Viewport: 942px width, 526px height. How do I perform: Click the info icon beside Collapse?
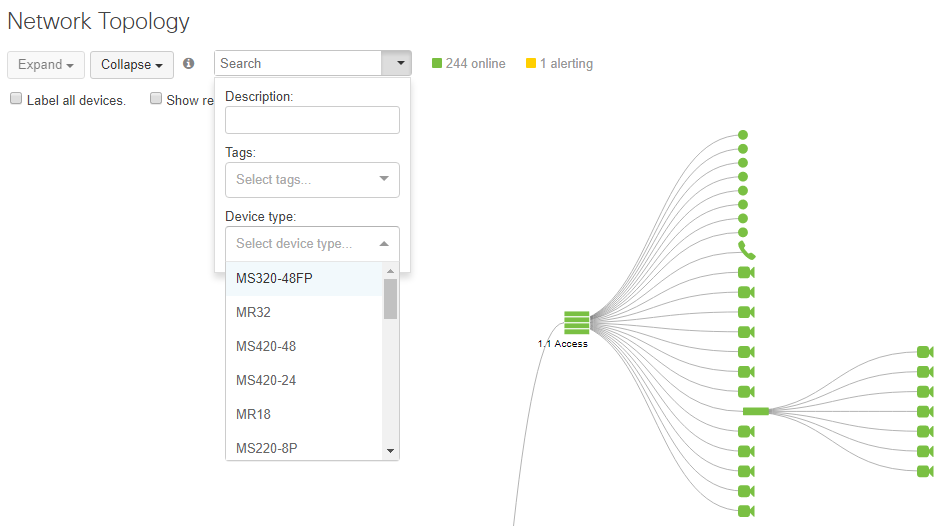(x=189, y=63)
